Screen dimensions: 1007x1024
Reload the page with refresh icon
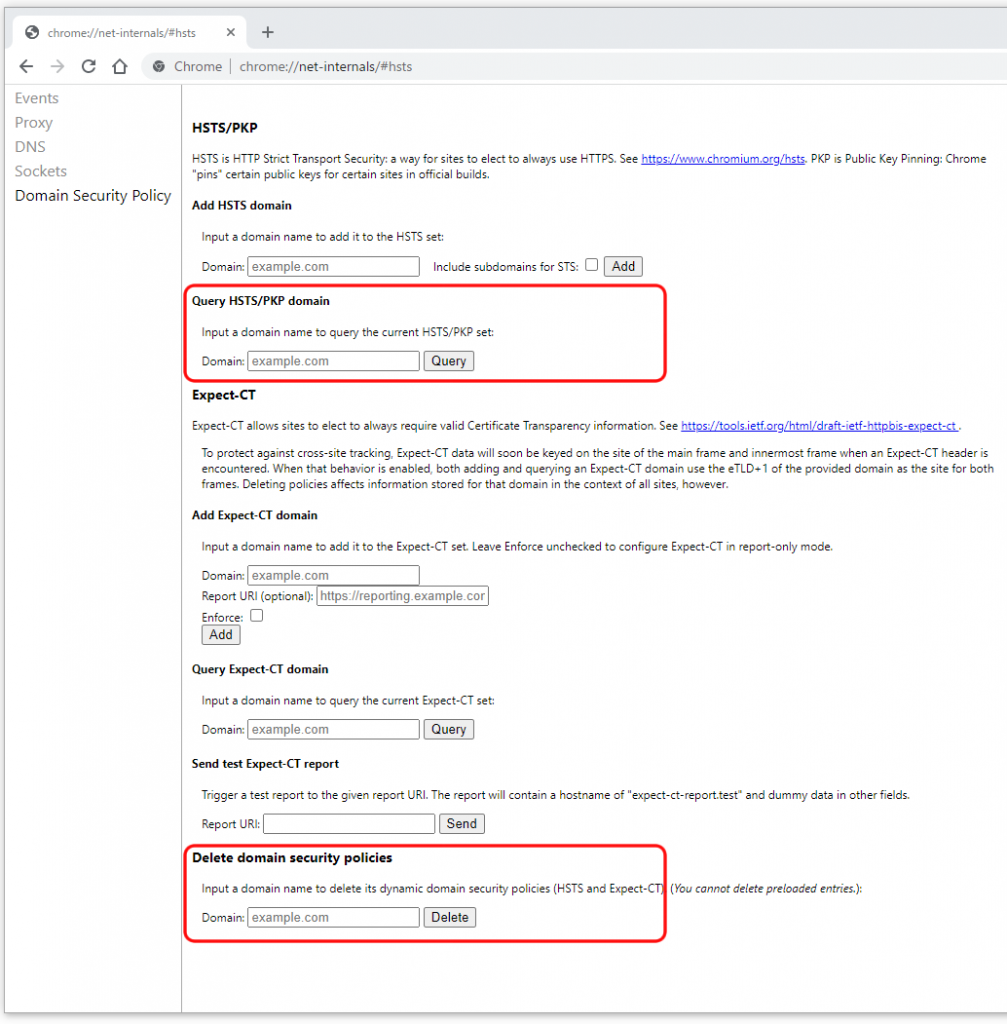point(88,67)
